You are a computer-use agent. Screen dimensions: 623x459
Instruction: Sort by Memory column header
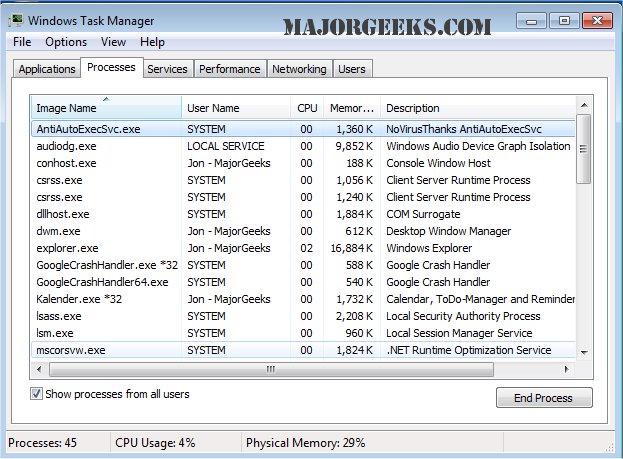(352, 108)
